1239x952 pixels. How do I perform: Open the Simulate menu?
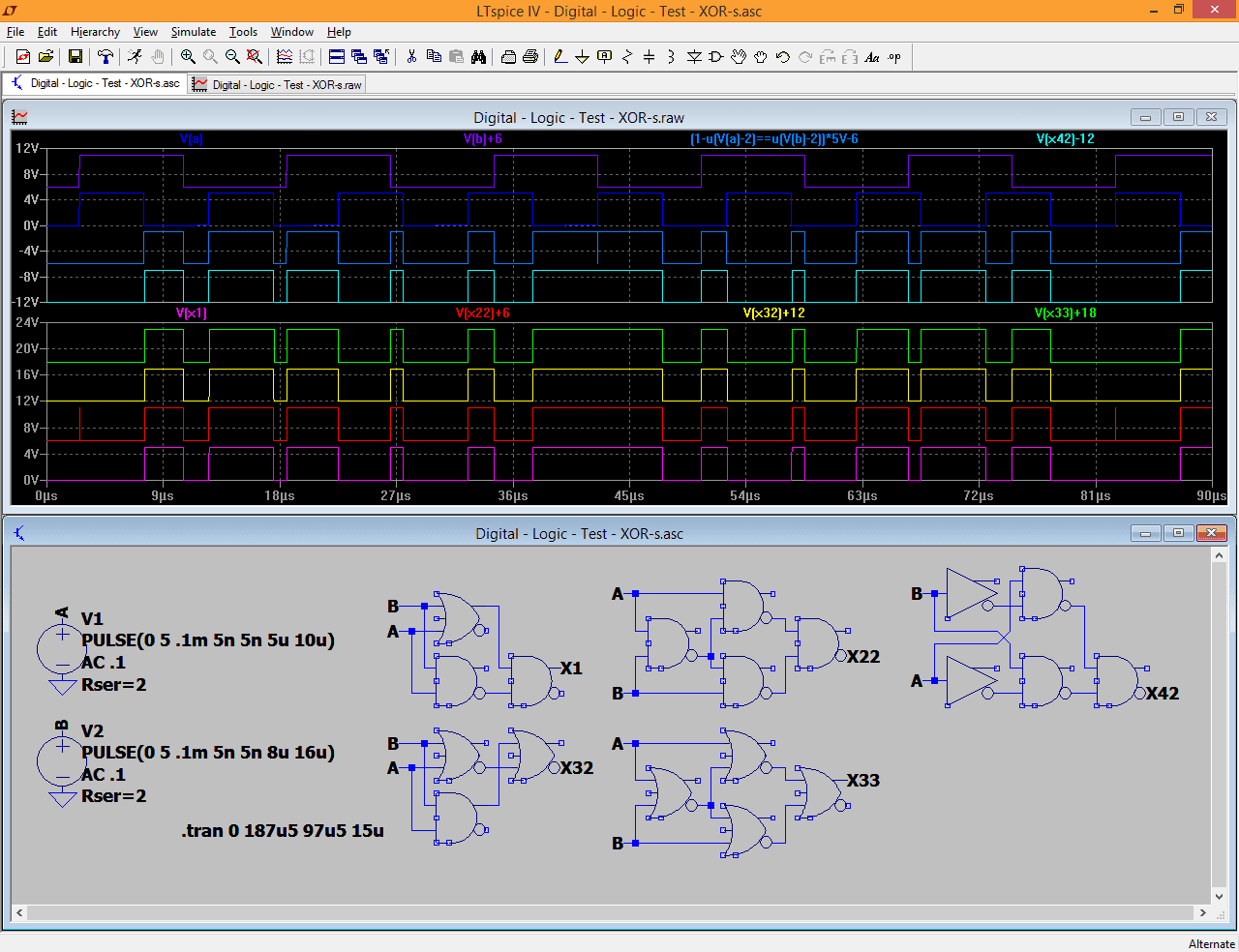tap(194, 32)
